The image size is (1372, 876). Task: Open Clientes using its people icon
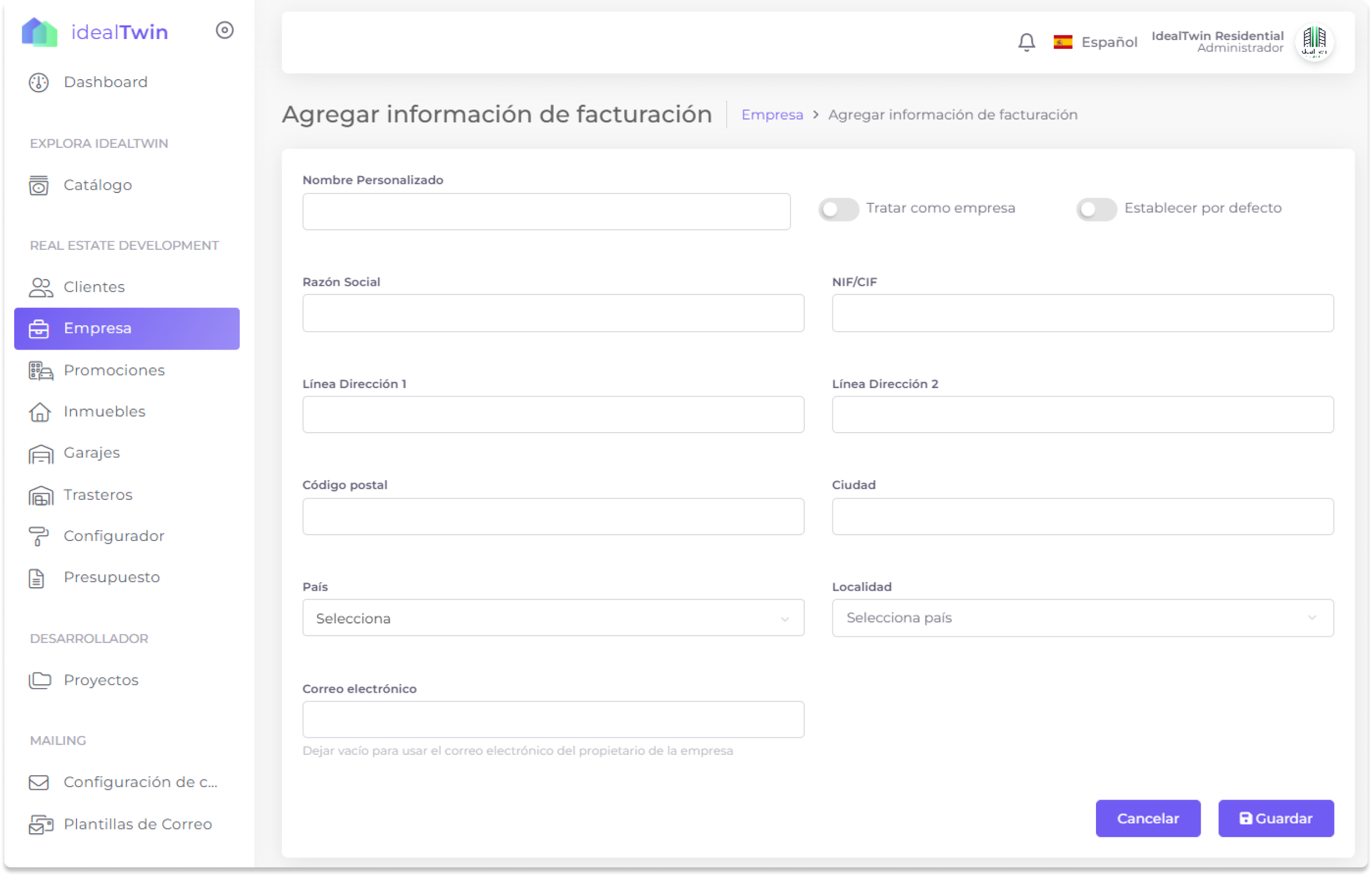point(39,287)
